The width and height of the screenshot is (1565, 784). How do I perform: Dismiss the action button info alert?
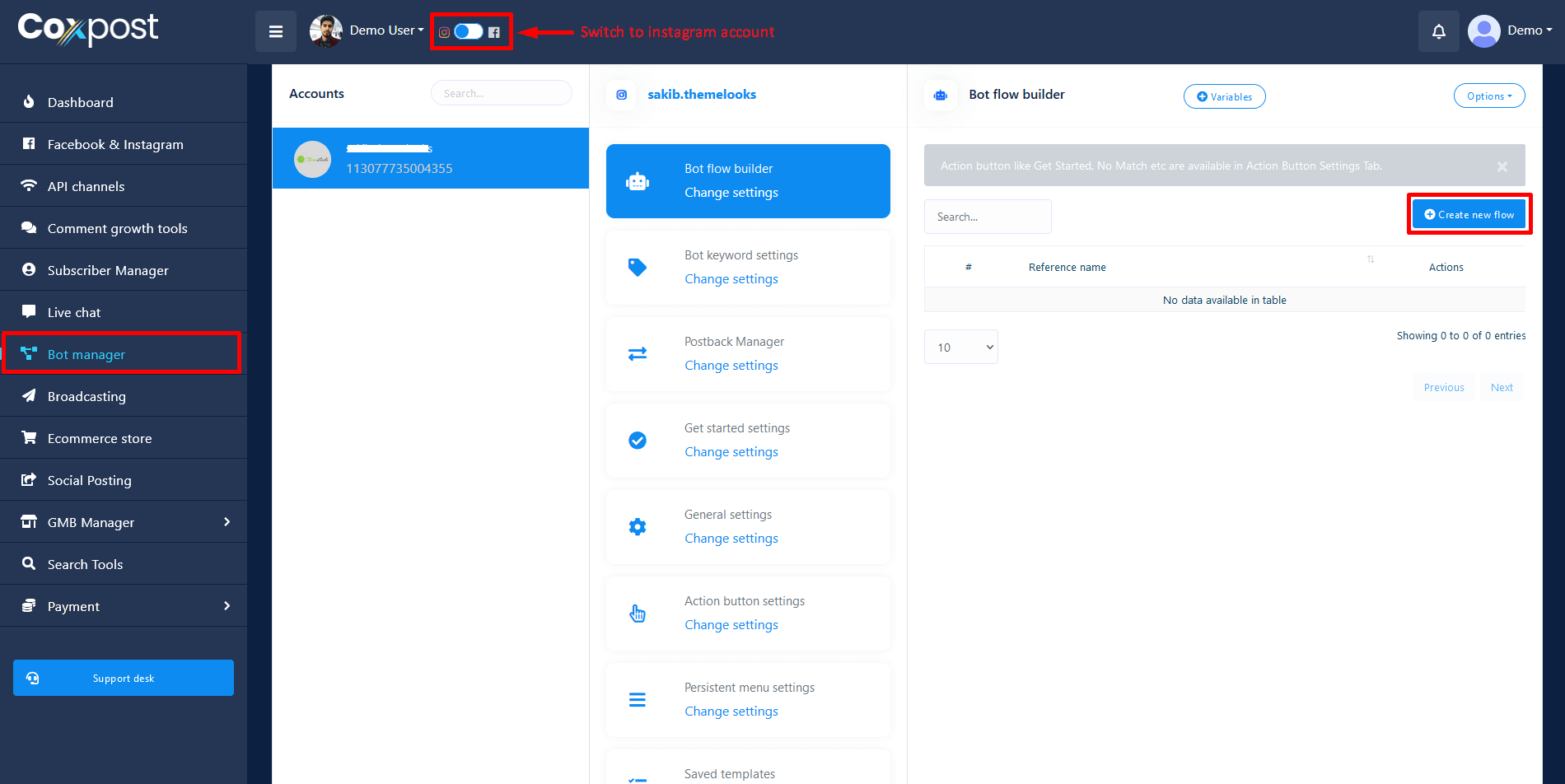pyautogui.click(x=1502, y=166)
